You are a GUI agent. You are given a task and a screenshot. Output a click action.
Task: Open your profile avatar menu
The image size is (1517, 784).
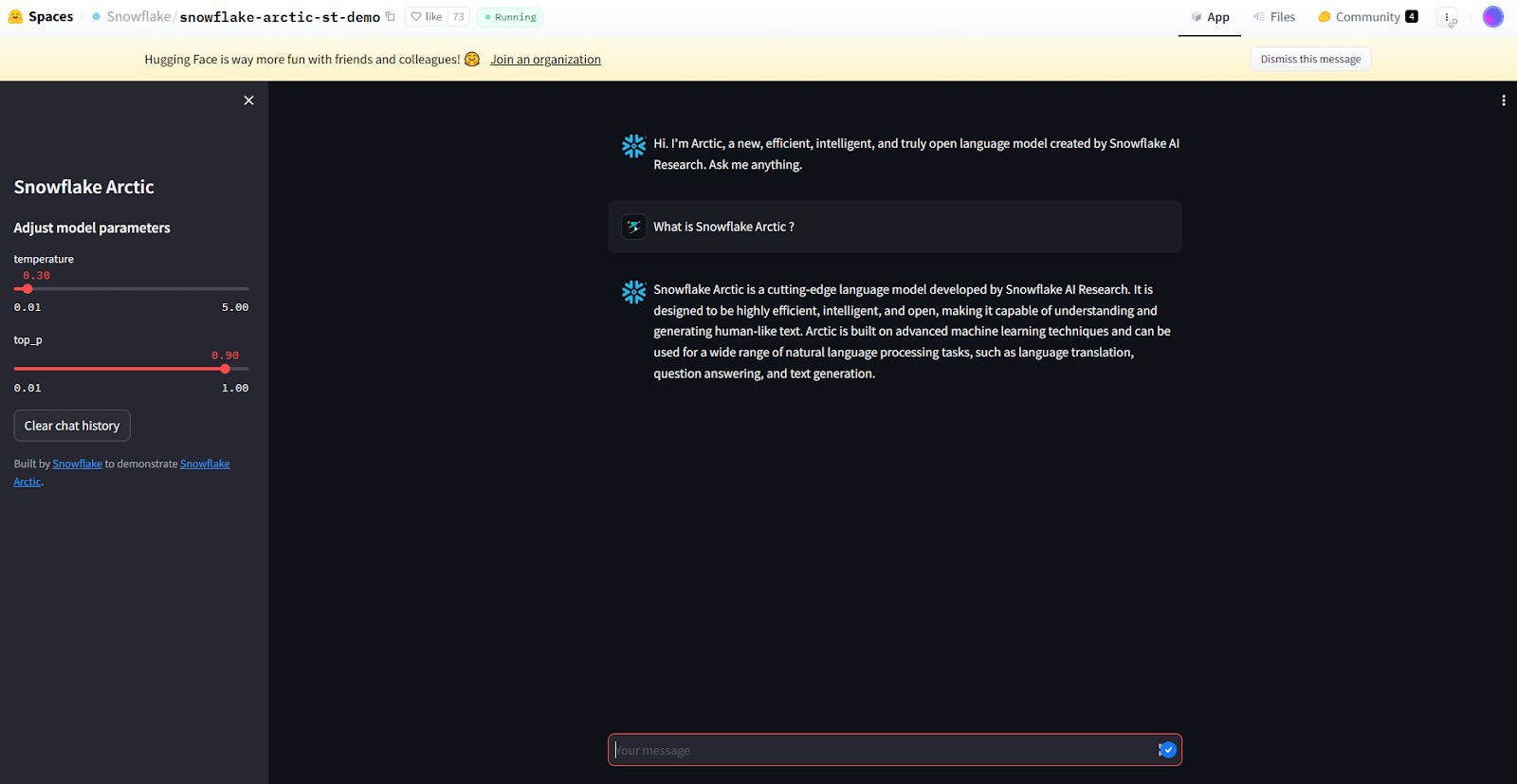[x=1492, y=17]
